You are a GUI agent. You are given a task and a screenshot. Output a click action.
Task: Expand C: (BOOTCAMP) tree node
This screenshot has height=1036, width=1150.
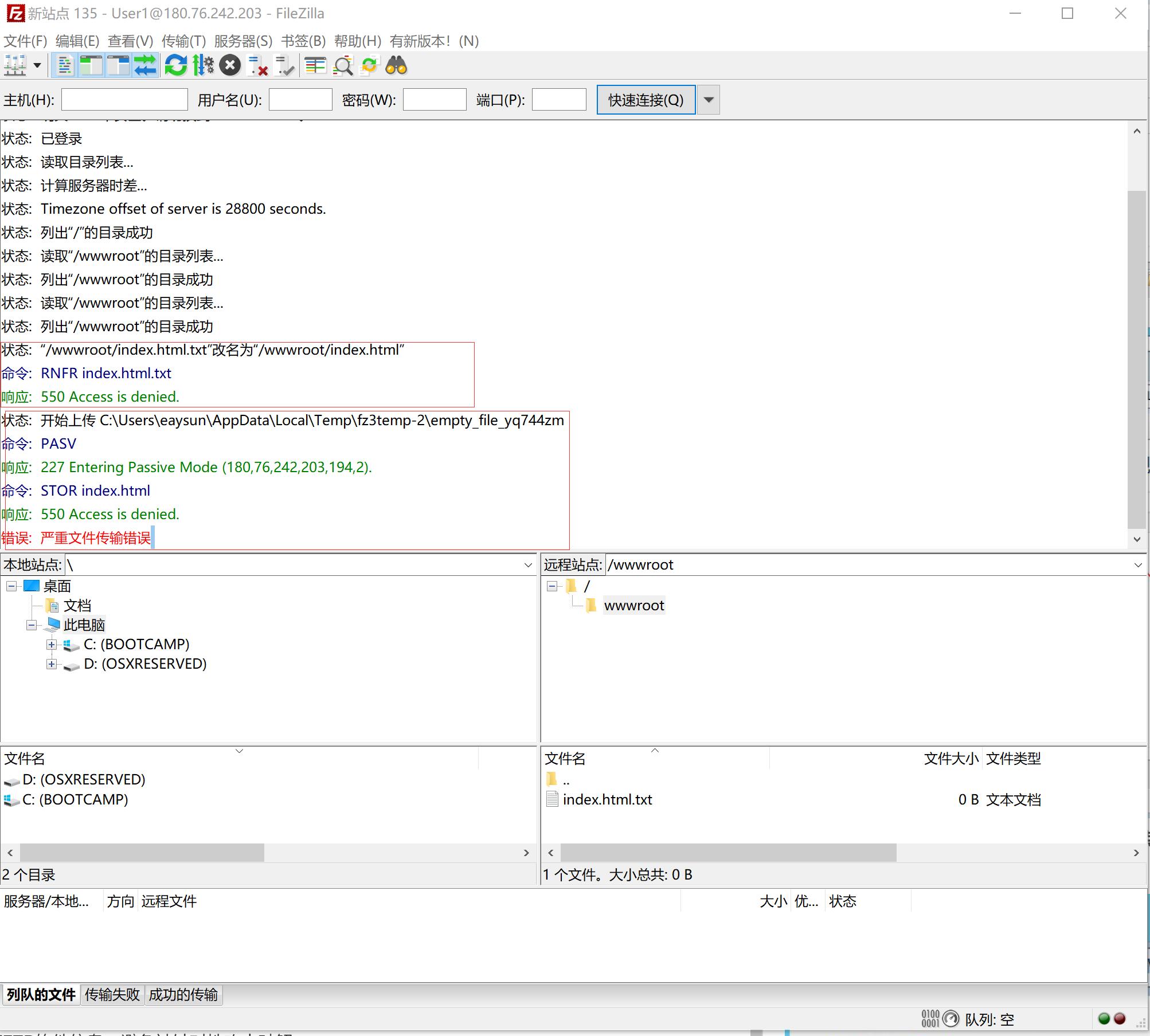point(52,645)
